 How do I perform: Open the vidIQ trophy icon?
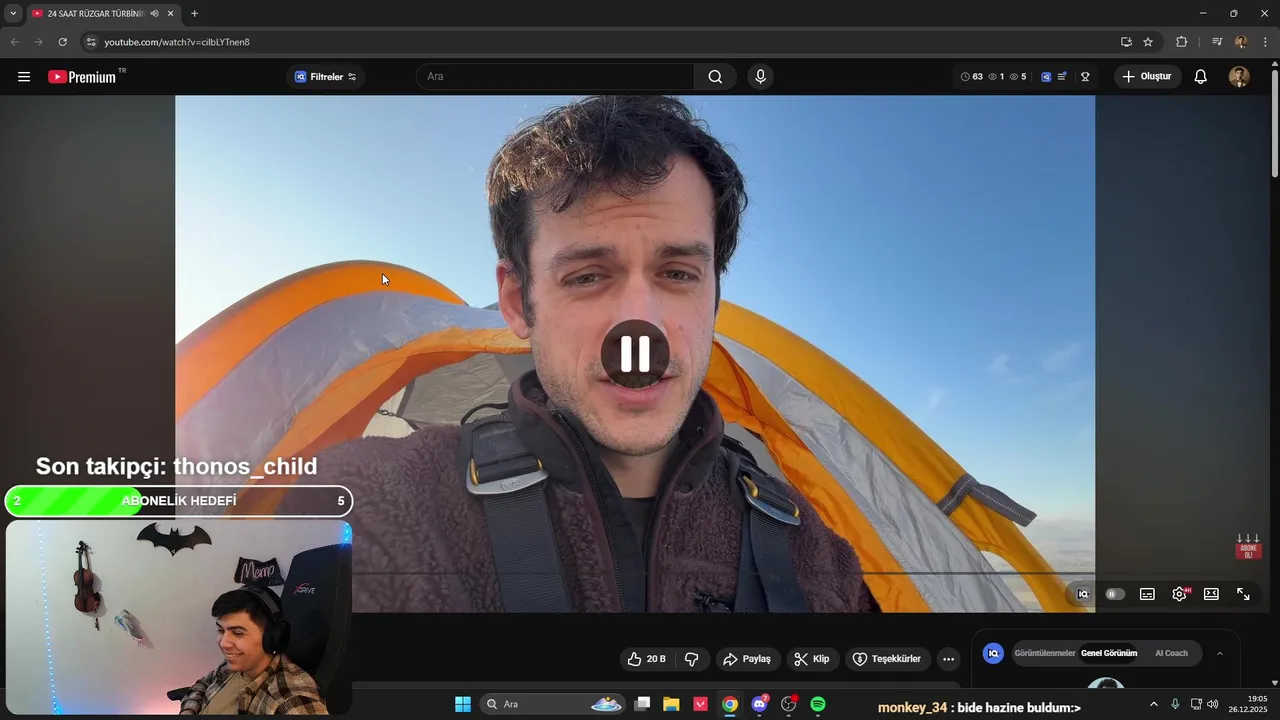[1085, 77]
